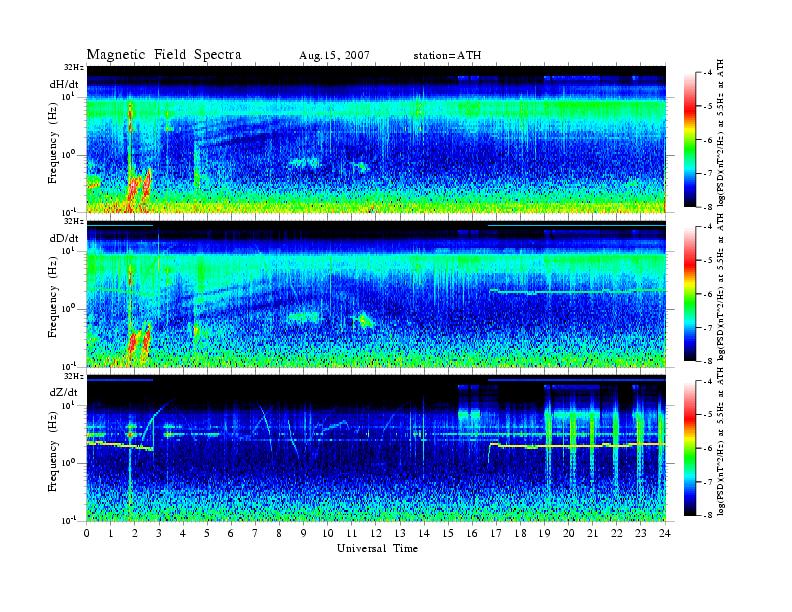Screen dimensions: 792x612
Task: Click hour 13 on the Universal Time axis
Action: tap(400, 534)
